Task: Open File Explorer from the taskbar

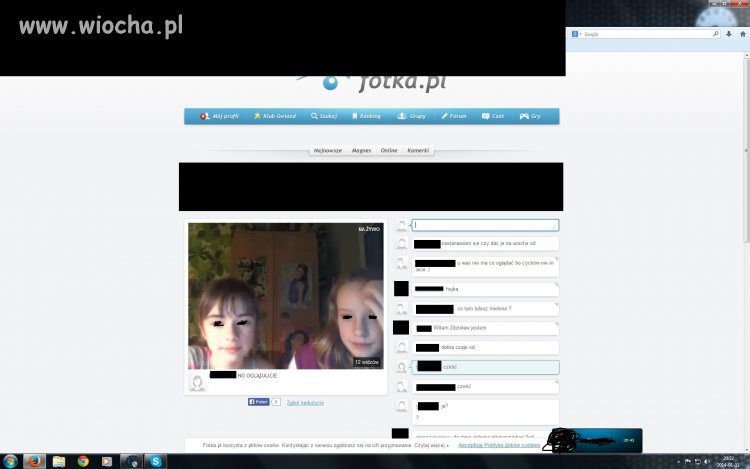Action: pyautogui.click(x=59, y=461)
